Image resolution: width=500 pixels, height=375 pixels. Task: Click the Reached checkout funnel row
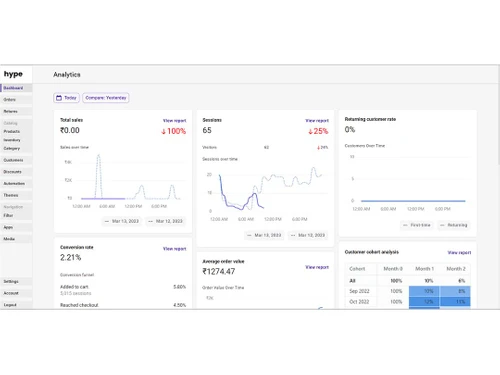tap(123, 305)
